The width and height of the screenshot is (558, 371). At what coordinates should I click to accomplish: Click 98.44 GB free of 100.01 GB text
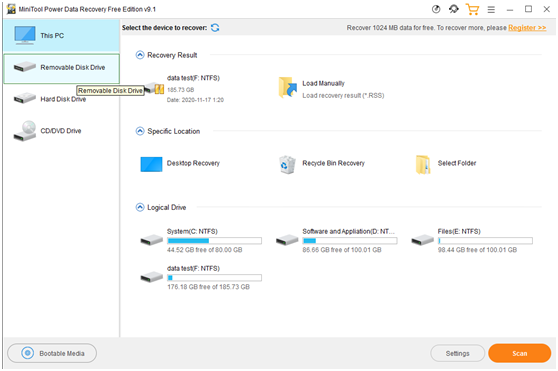click(477, 250)
